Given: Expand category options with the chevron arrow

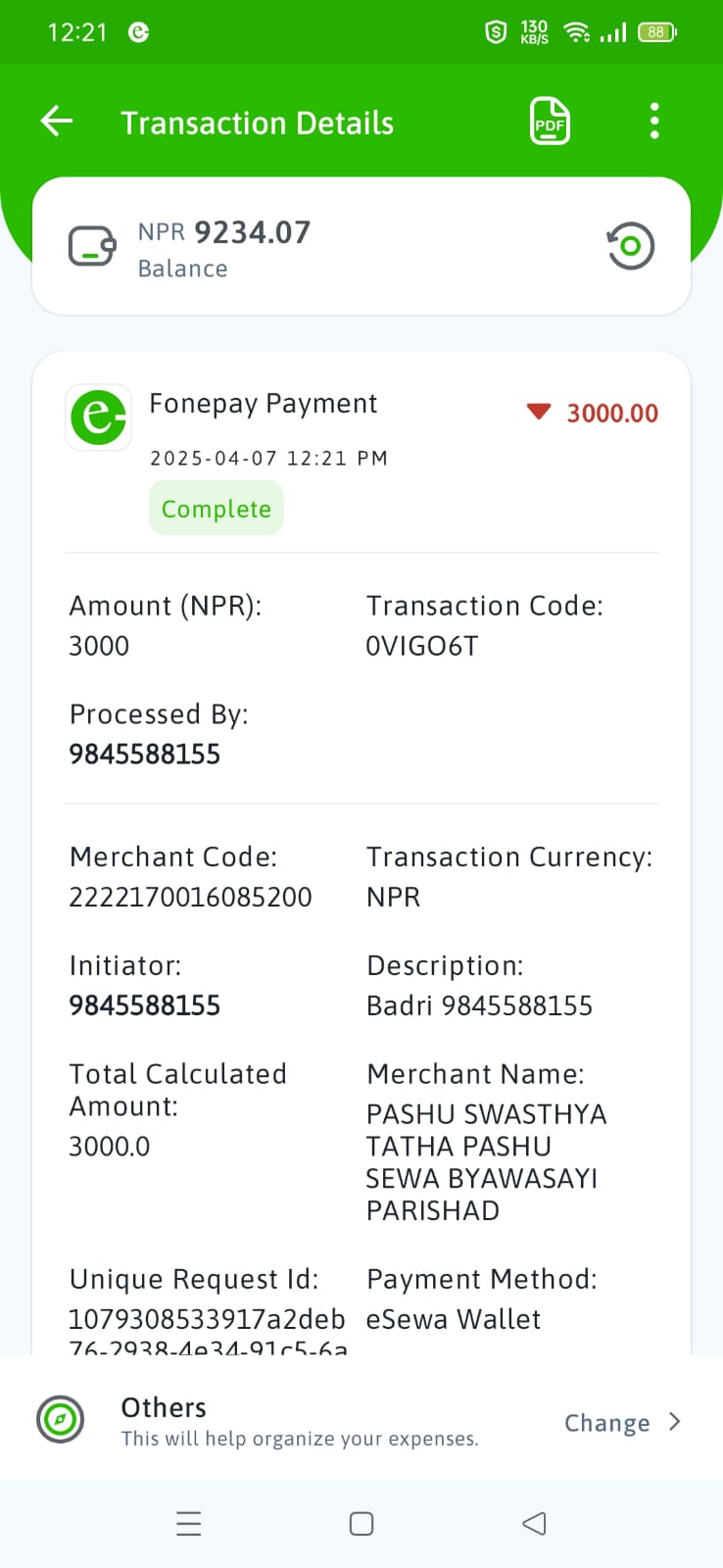Looking at the screenshot, I should [674, 1422].
